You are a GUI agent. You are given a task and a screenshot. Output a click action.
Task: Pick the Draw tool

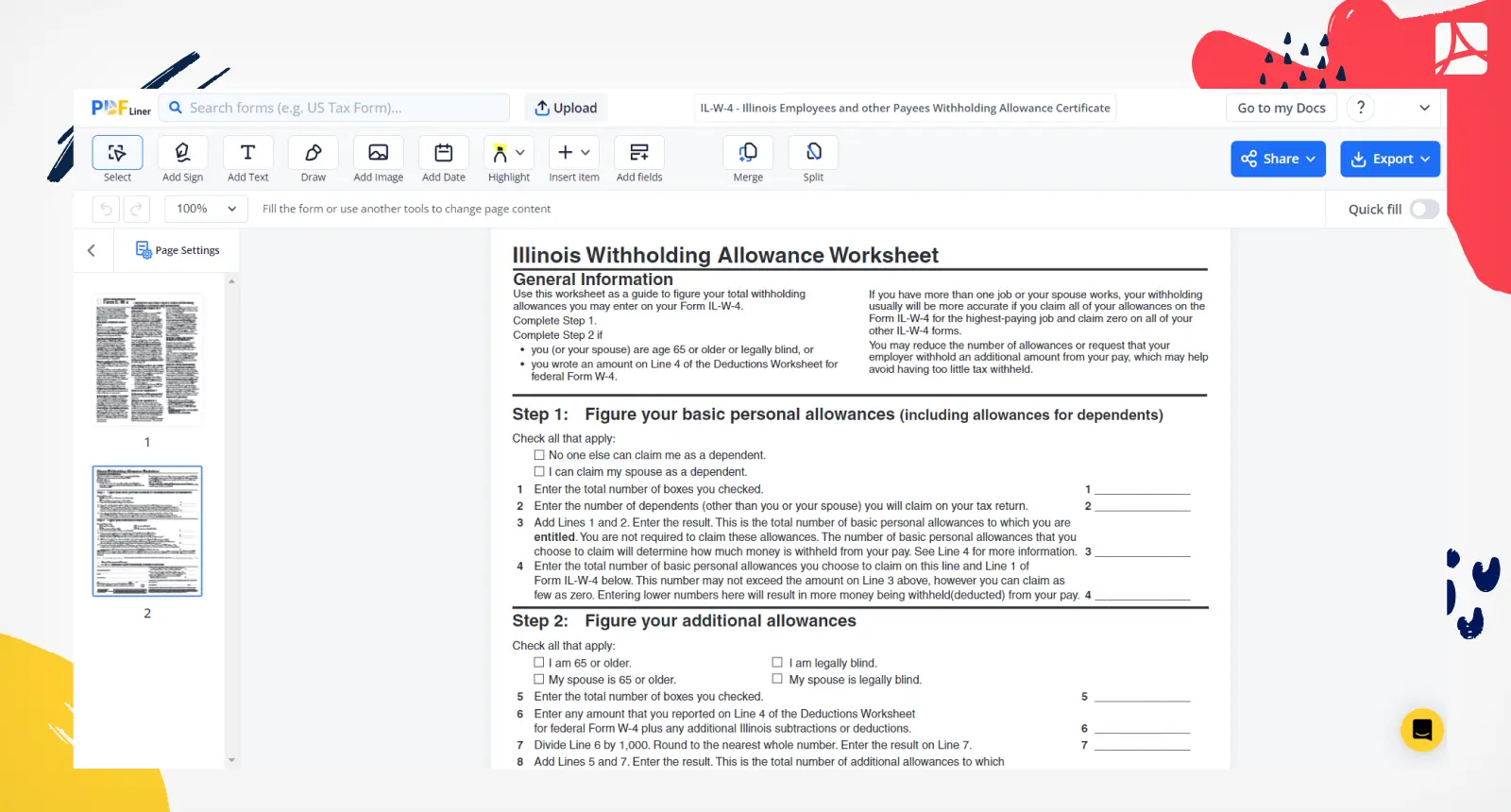pos(313,153)
